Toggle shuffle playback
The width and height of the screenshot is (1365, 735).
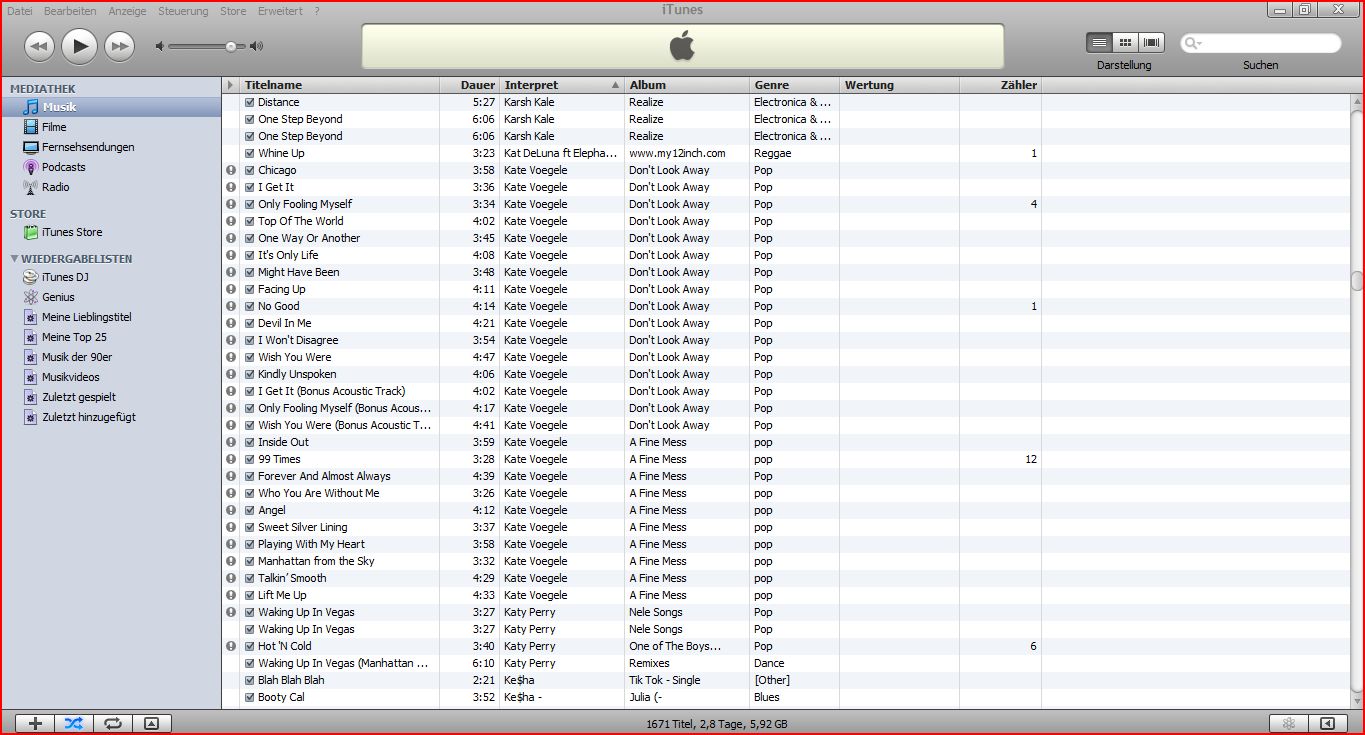click(74, 723)
